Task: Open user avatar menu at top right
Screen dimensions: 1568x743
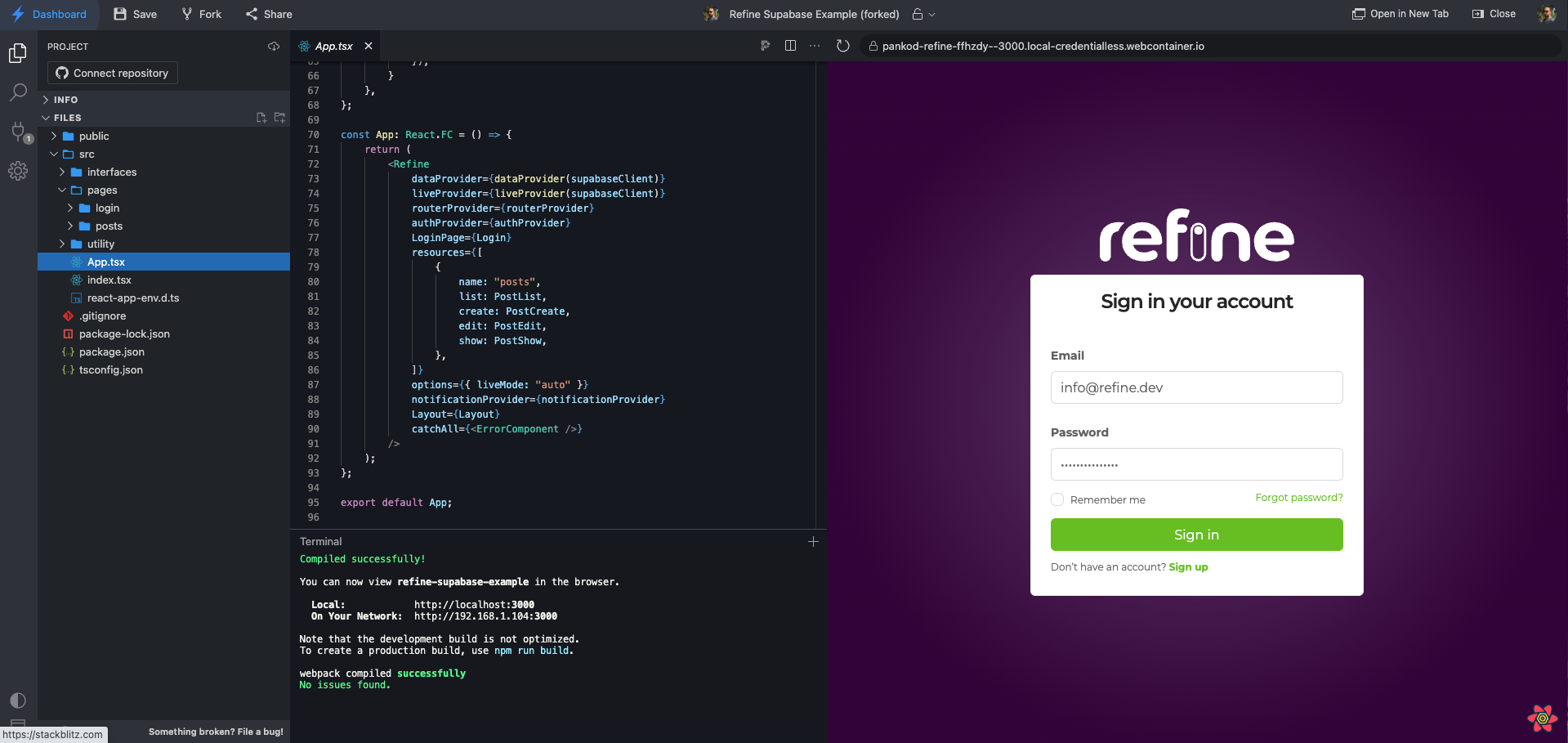Action: 1546,14
